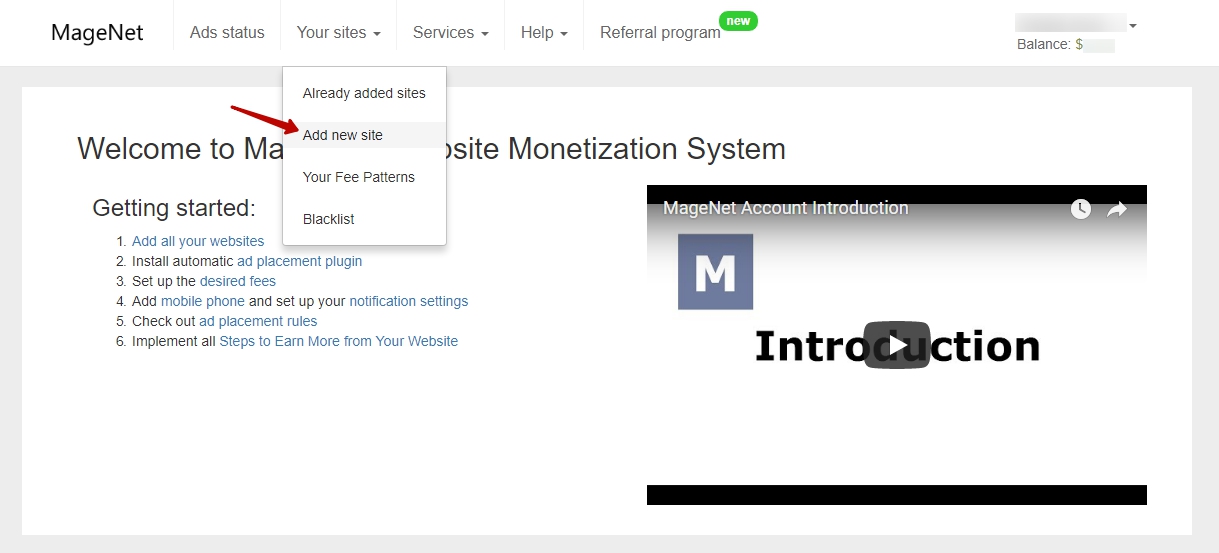Follow the 'notification settings' link
Viewport: 1219px width, 553px height.
[x=408, y=301]
